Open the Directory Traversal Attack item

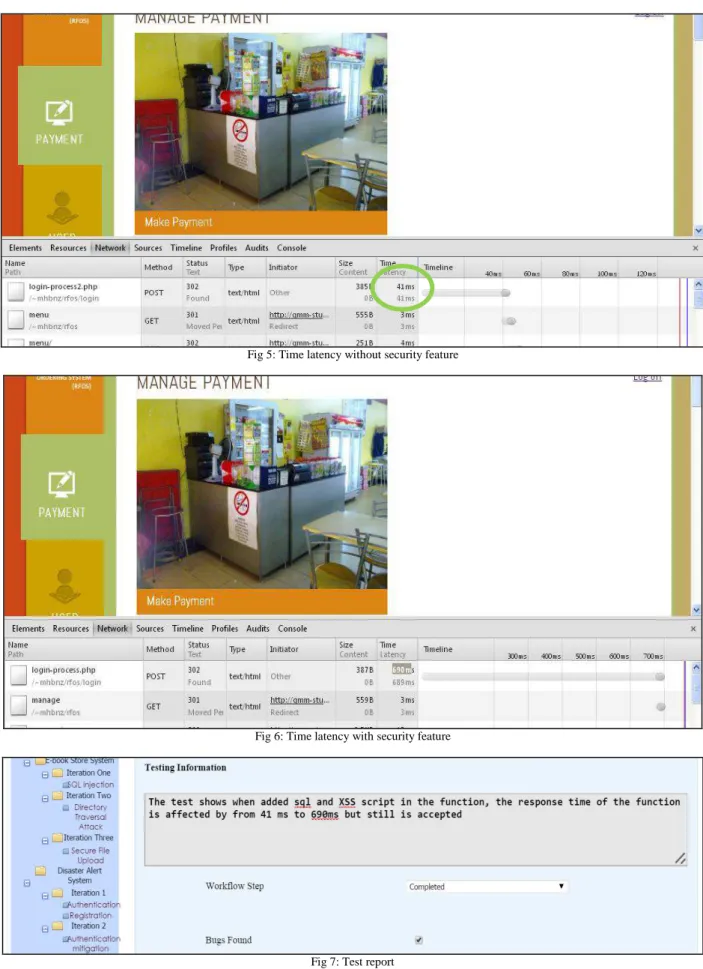pyautogui.click(x=90, y=817)
